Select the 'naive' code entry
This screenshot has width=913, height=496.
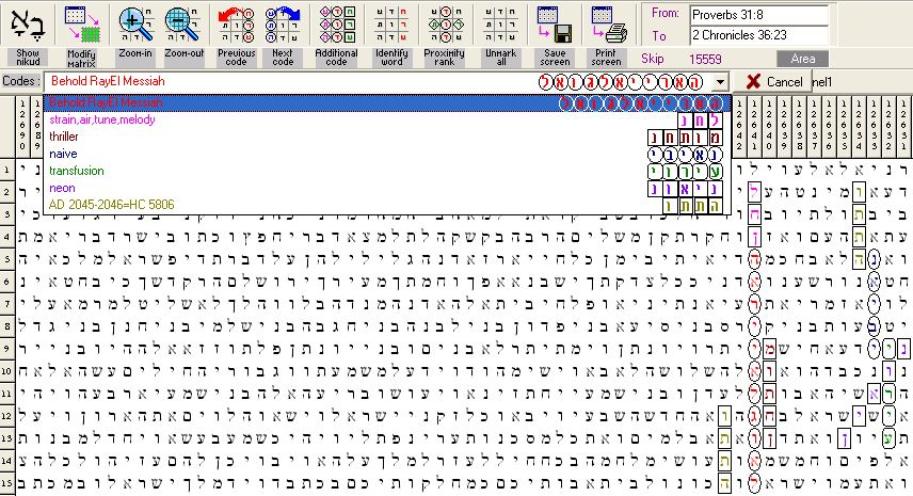[x=385, y=154]
